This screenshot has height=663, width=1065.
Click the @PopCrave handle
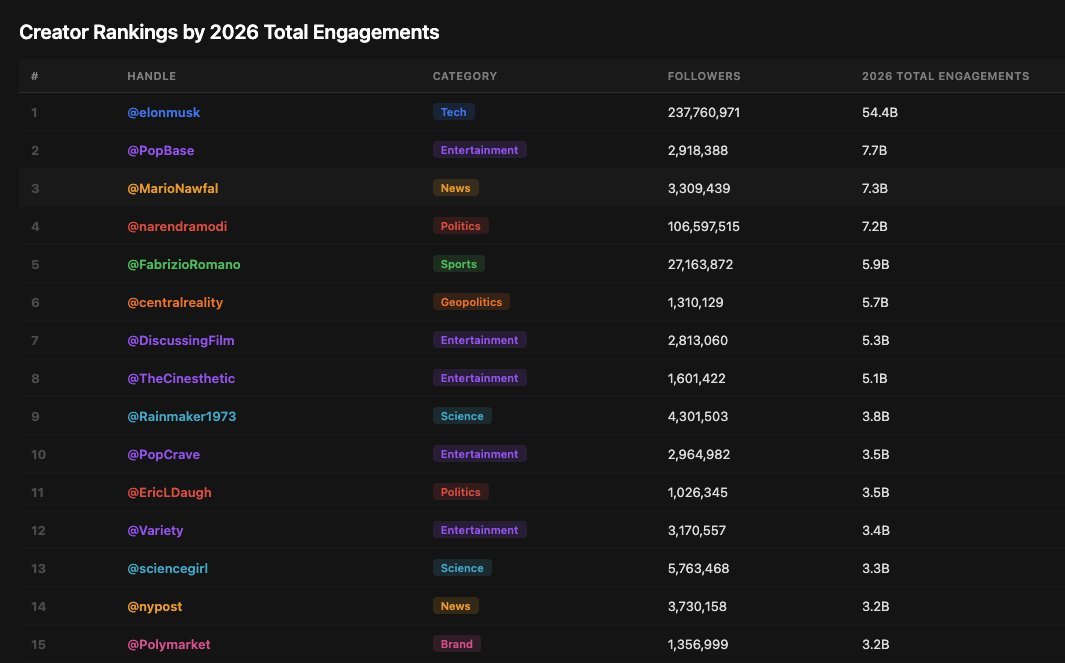[164, 455]
